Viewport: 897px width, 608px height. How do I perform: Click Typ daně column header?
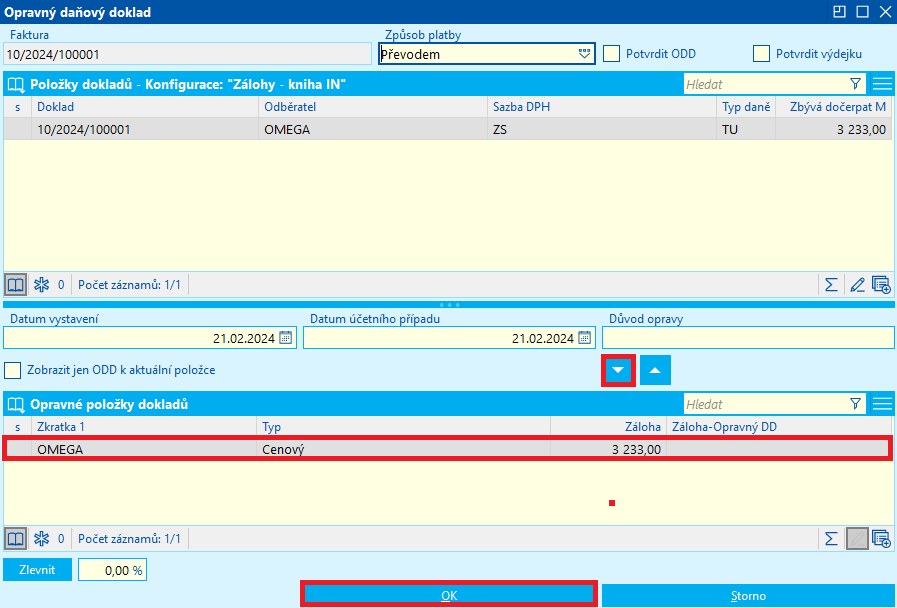pos(745,107)
